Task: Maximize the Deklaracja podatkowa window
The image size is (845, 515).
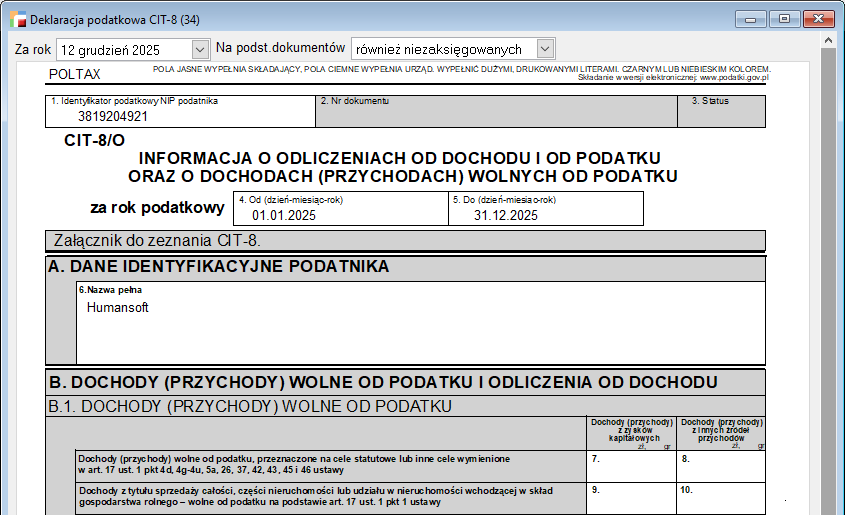Action: pos(784,19)
